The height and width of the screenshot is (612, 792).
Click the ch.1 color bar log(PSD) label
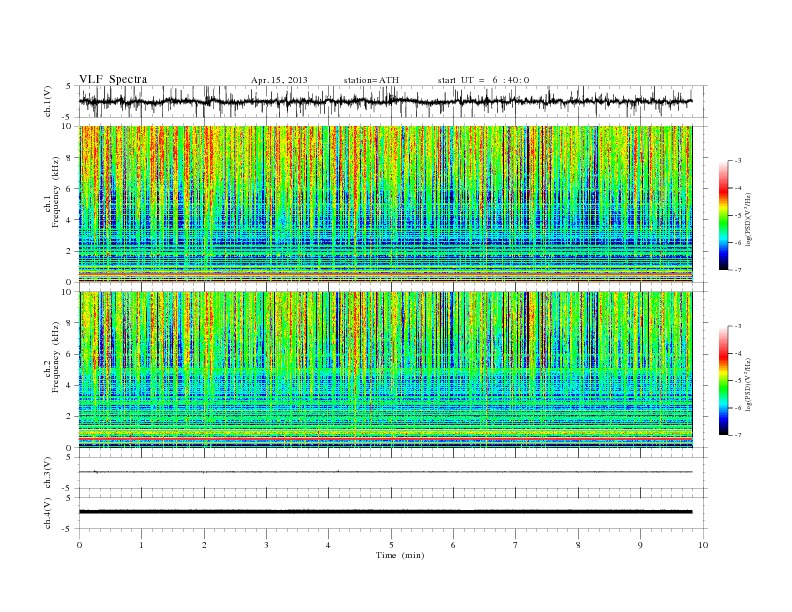pyautogui.click(x=748, y=219)
